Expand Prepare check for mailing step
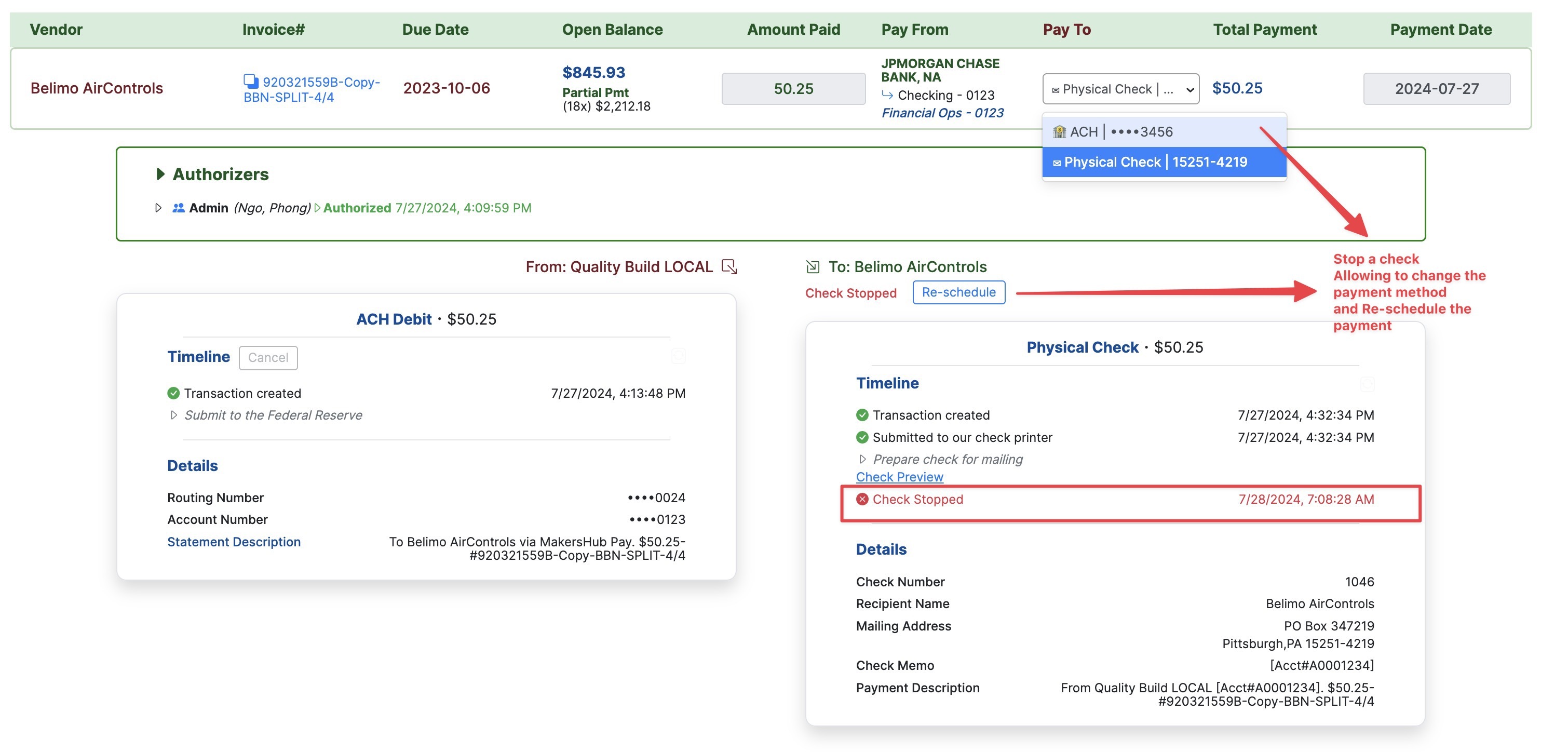1568x752 pixels. tap(862, 460)
